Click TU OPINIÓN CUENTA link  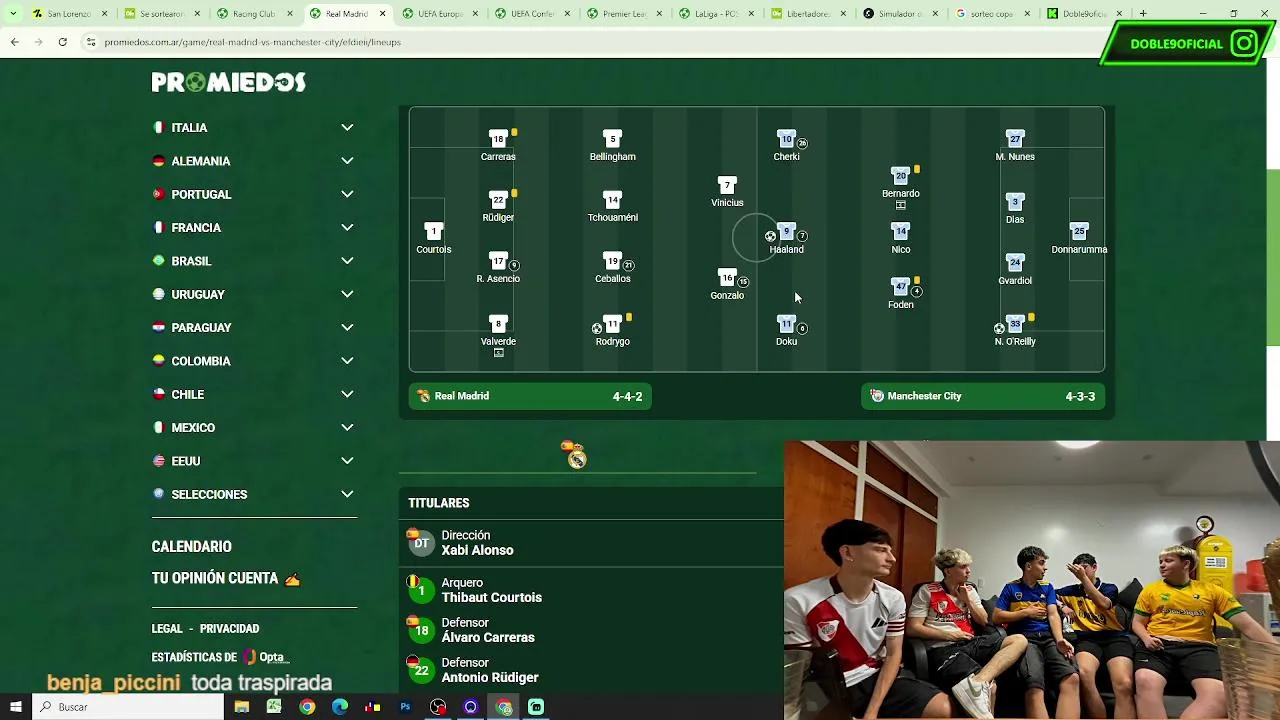[226, 578]
